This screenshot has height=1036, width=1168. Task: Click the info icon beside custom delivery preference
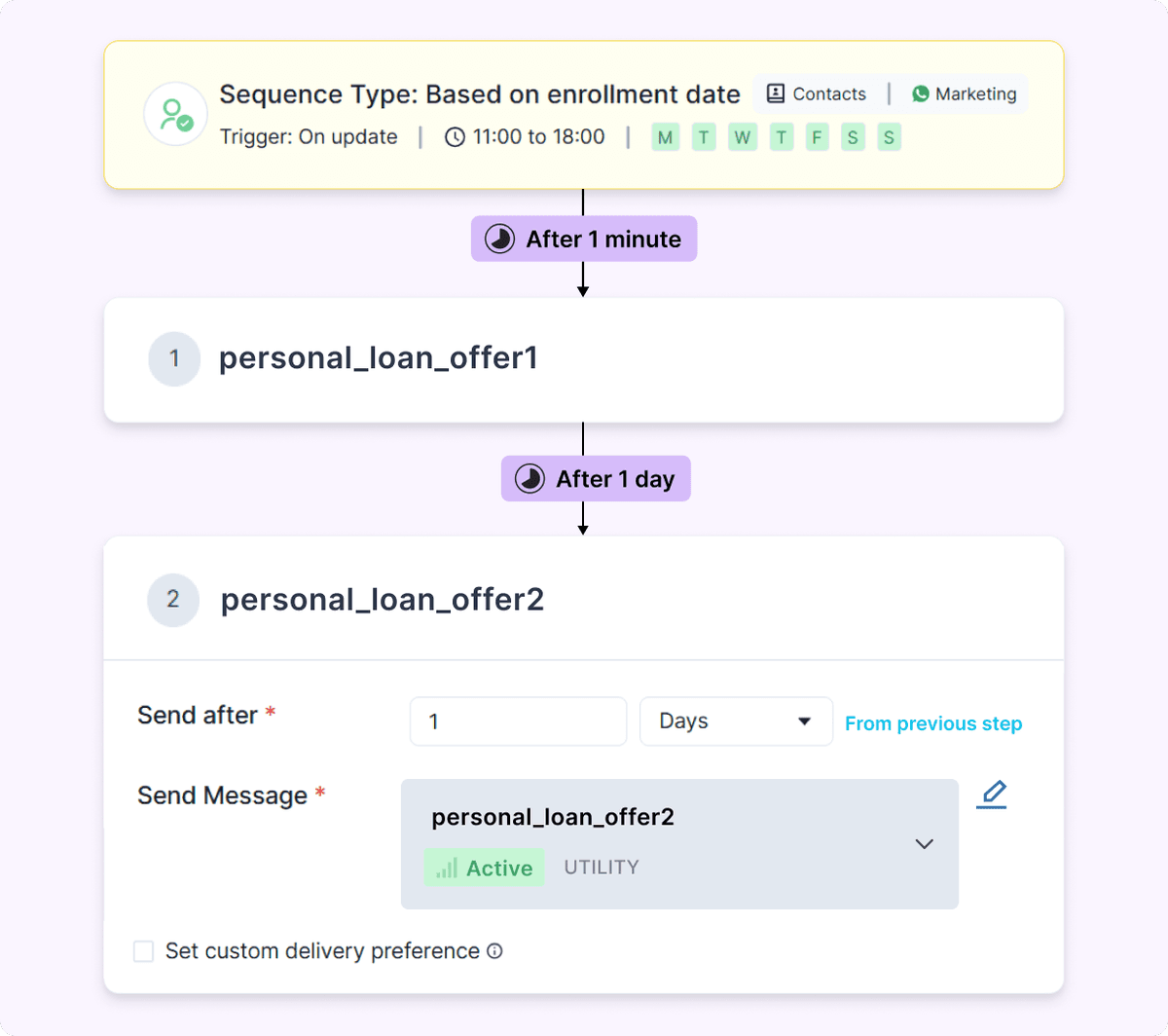[x=494, y=951]
